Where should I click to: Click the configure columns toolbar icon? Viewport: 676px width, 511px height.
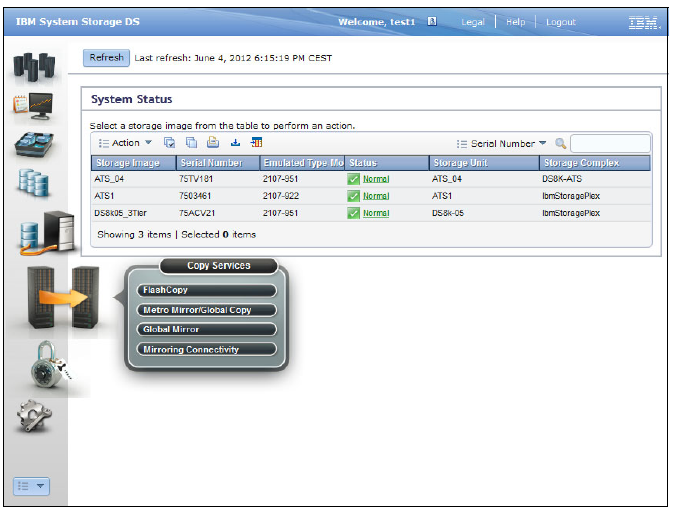click(257, 142)
